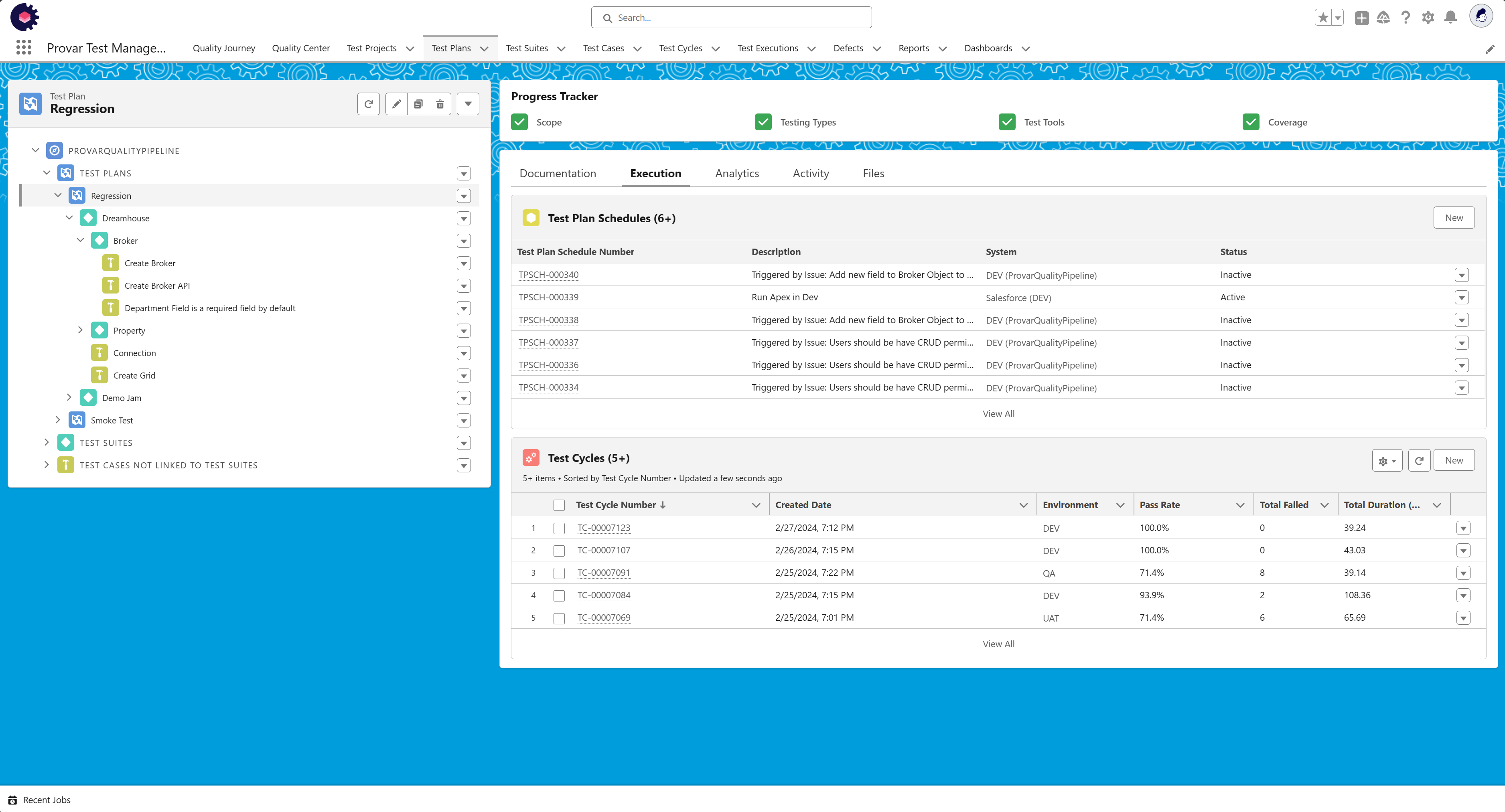Open the list view settings gear in Test Cycles
The width and height of the screenshot is (1505, 812).
(x=1386, y=460)
